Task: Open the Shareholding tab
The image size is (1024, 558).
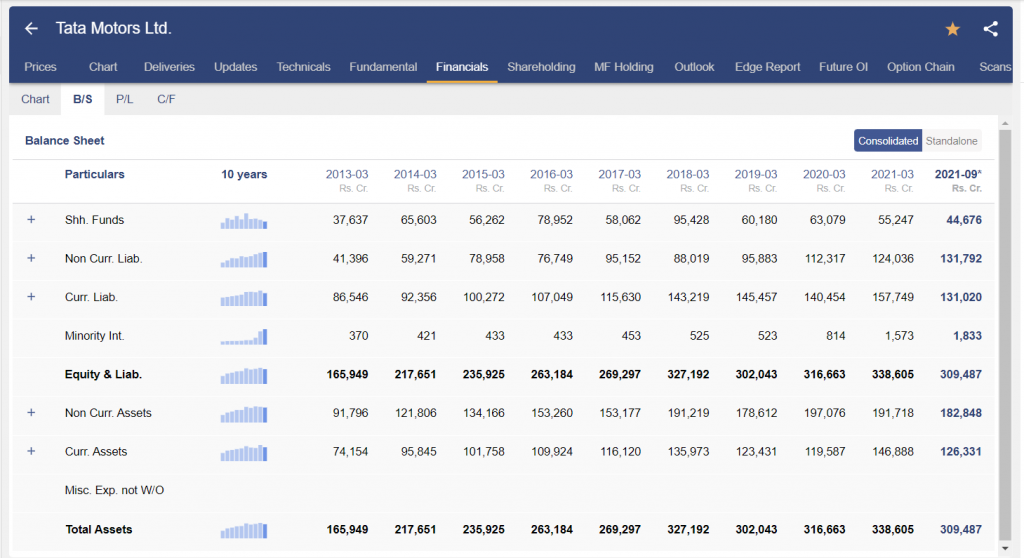Action: point(541,67)
